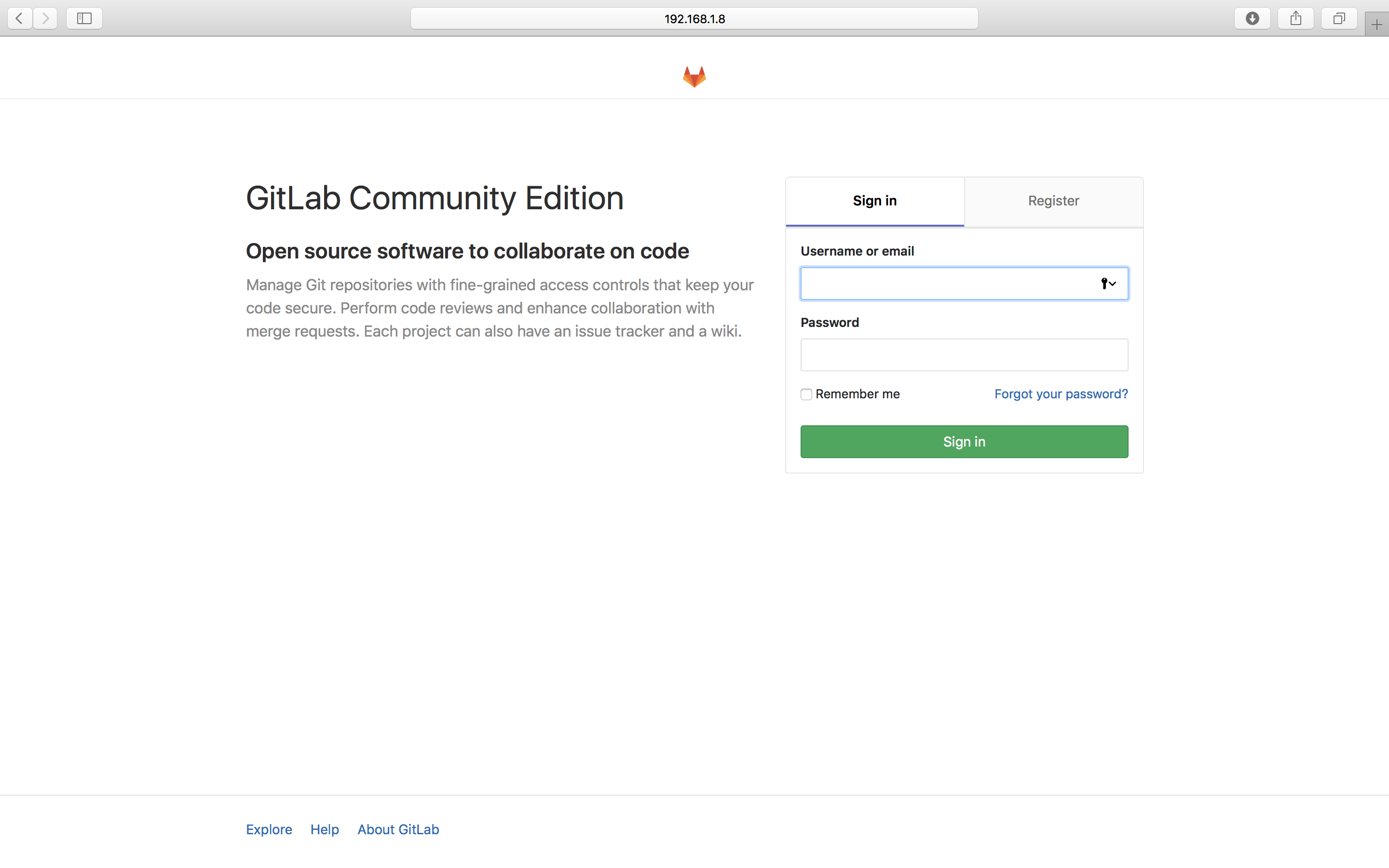Click the back navigation arrow
The image size is (1389, 868).
[x=19, y=18]
